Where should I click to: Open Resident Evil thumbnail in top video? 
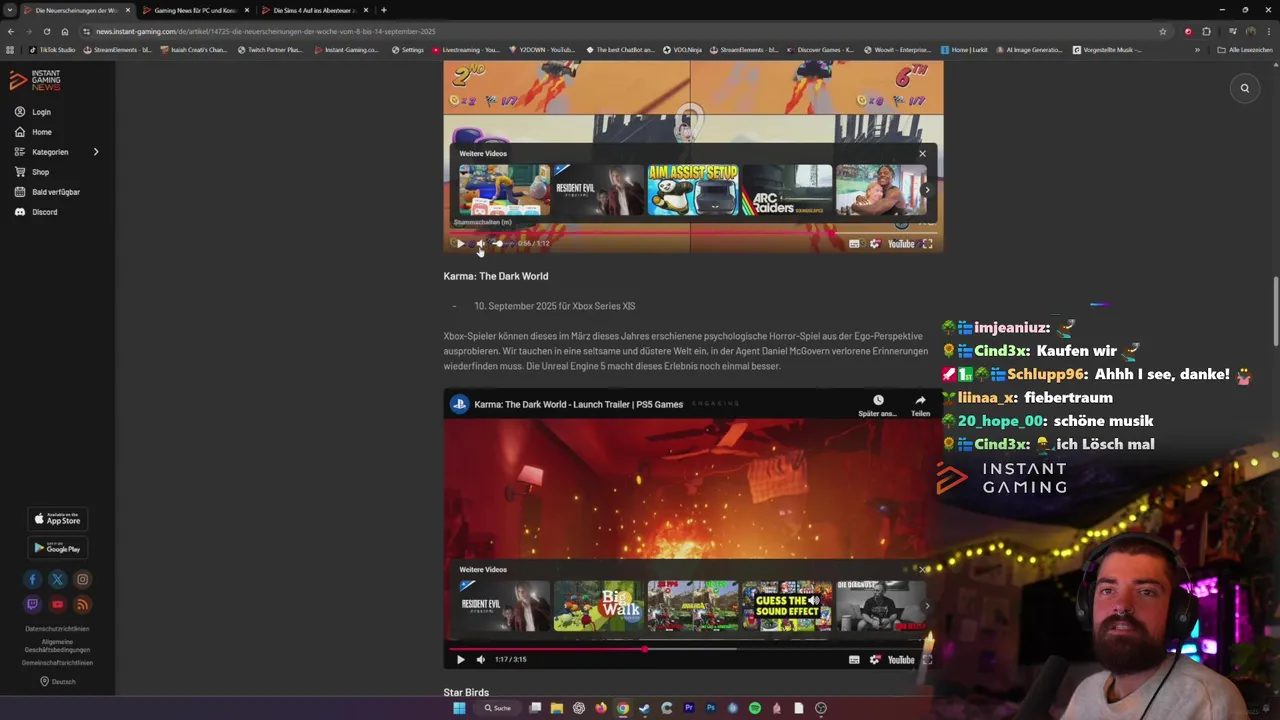(599, 190)
